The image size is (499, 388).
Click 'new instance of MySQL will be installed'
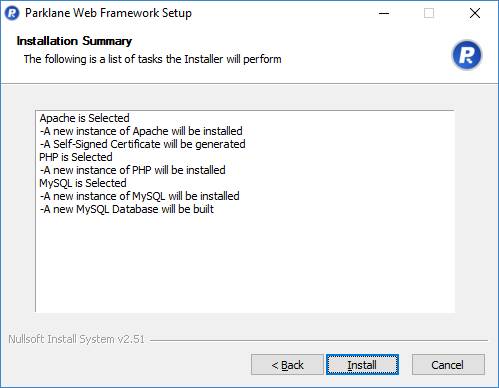coord(140,196)
